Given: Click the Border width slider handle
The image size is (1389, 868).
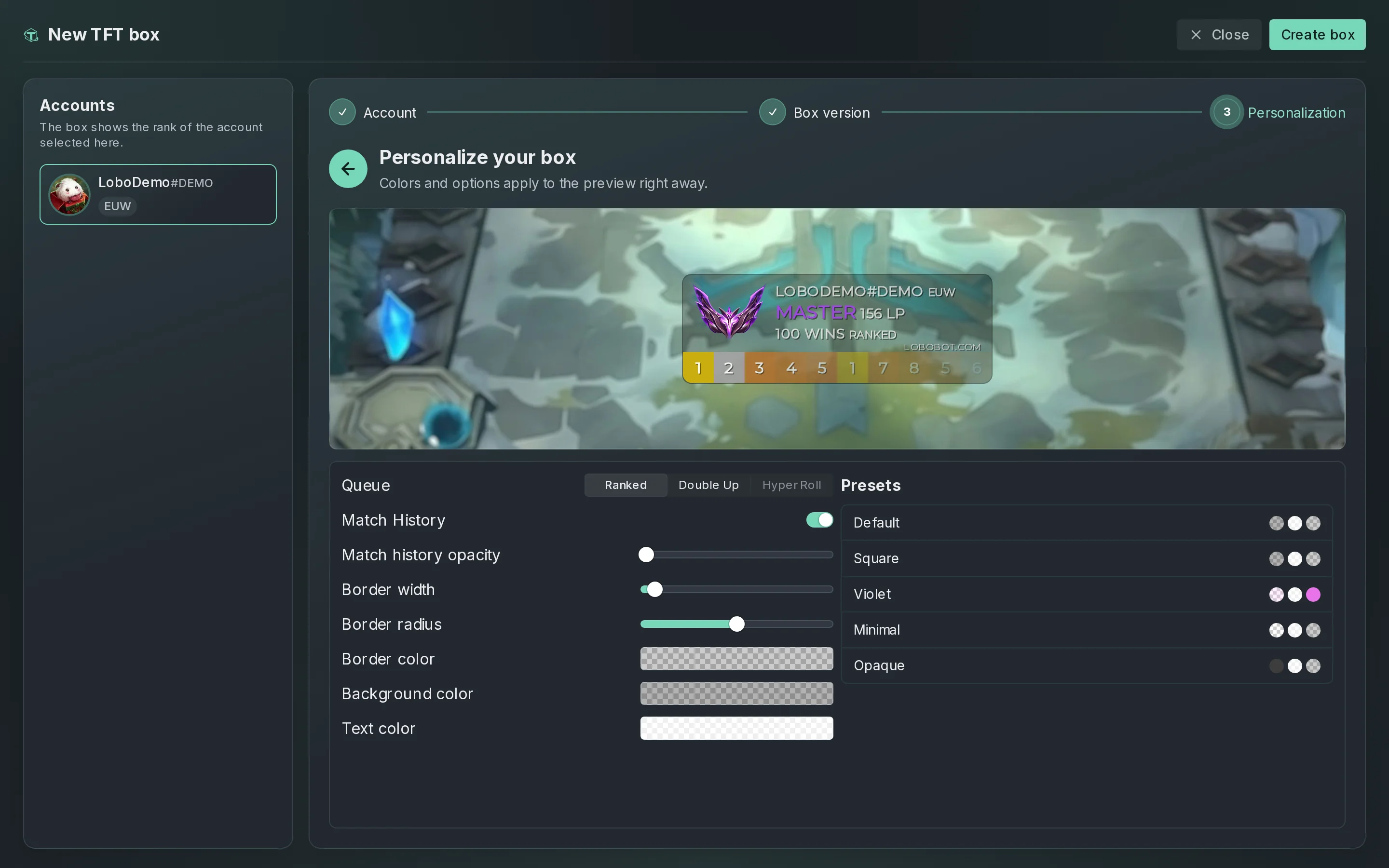Looking at the screenshot, I should click(654, 590).
